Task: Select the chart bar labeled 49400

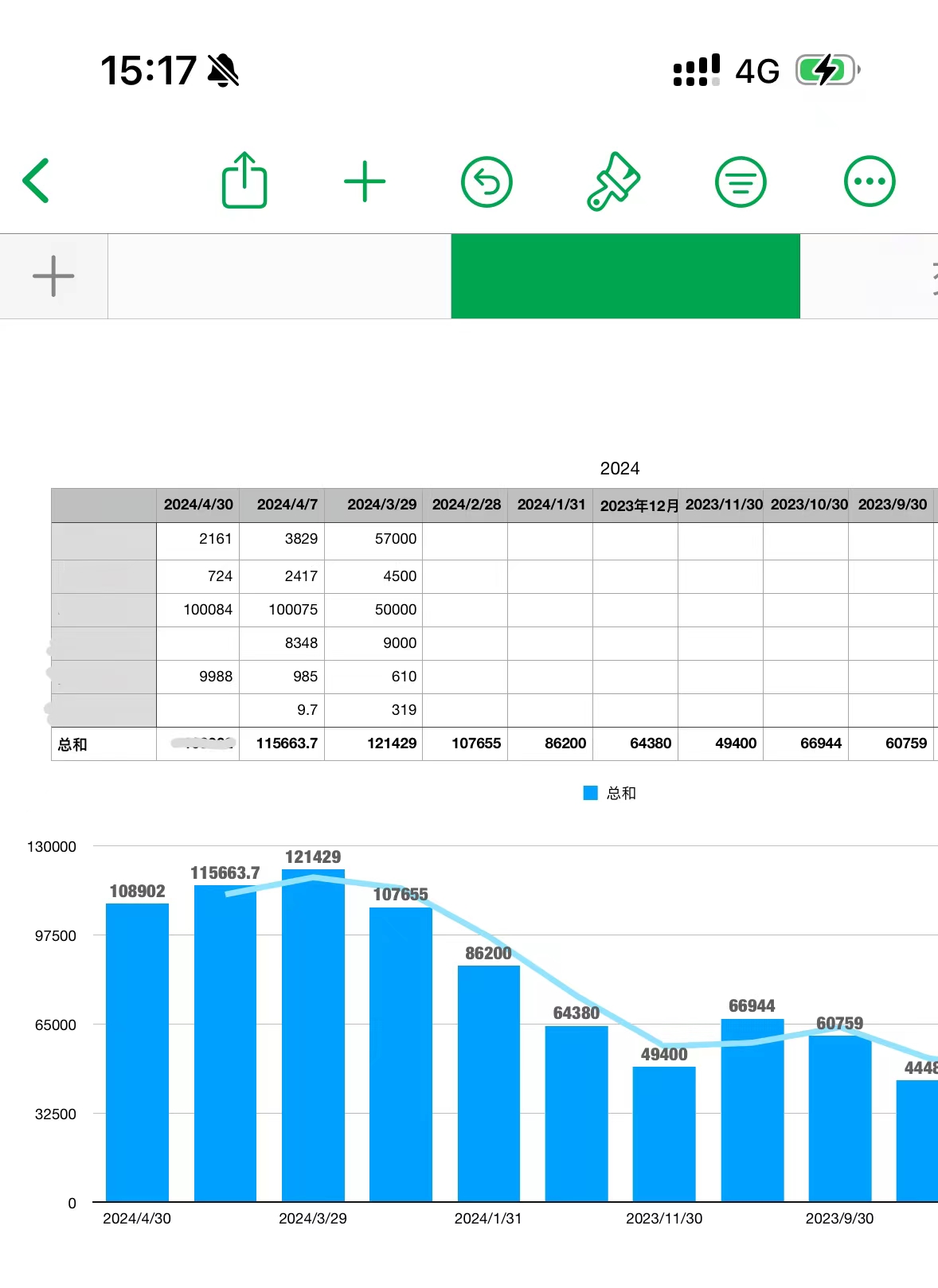Action: pos(664,1134)
